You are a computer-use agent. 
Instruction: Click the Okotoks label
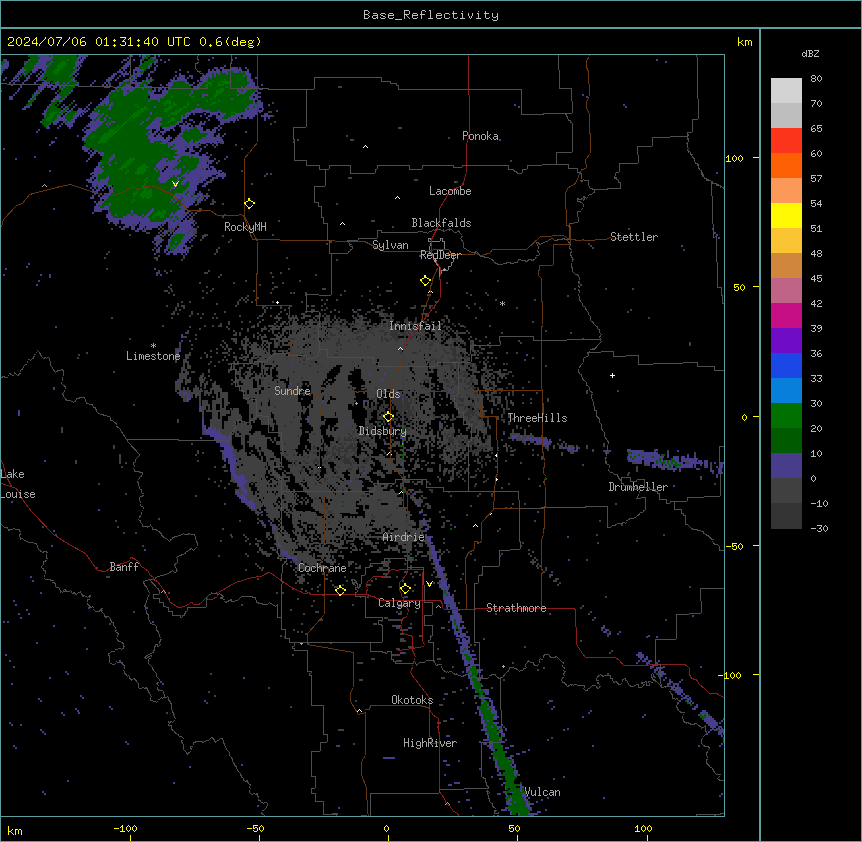pyautogui.click(x=412, y=700)
